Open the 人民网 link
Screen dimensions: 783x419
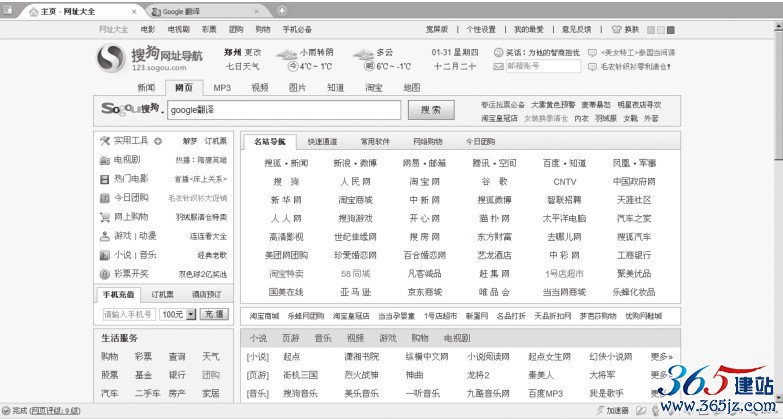(356, 182)
